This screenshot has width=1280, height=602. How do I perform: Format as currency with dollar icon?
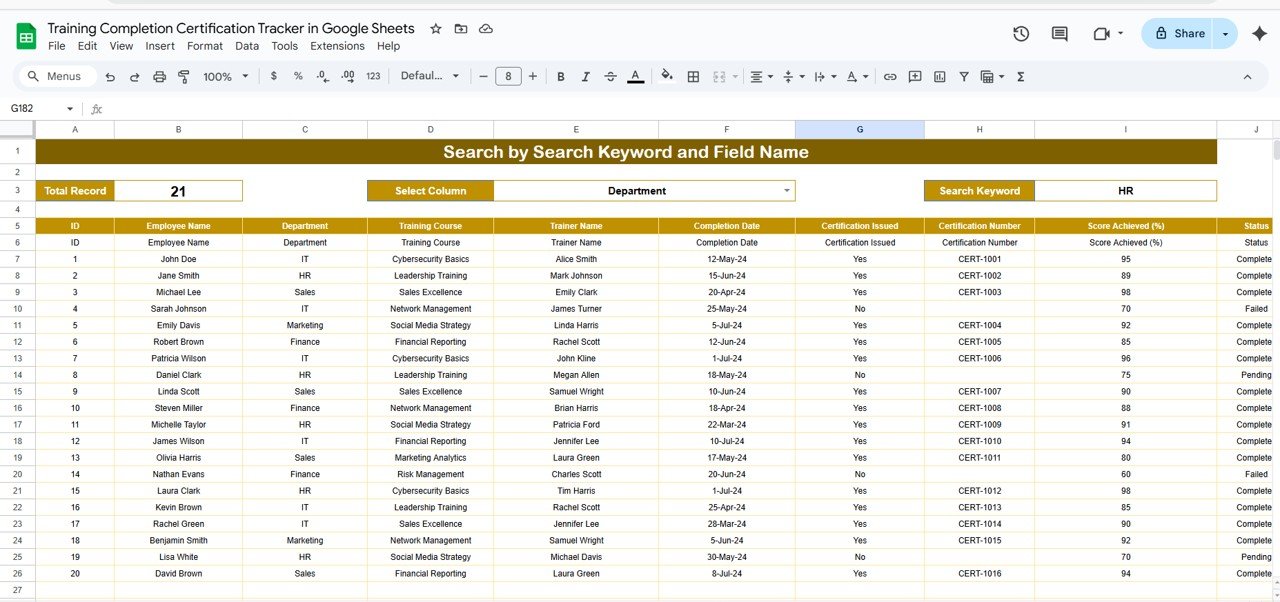[x=274, y=76]
